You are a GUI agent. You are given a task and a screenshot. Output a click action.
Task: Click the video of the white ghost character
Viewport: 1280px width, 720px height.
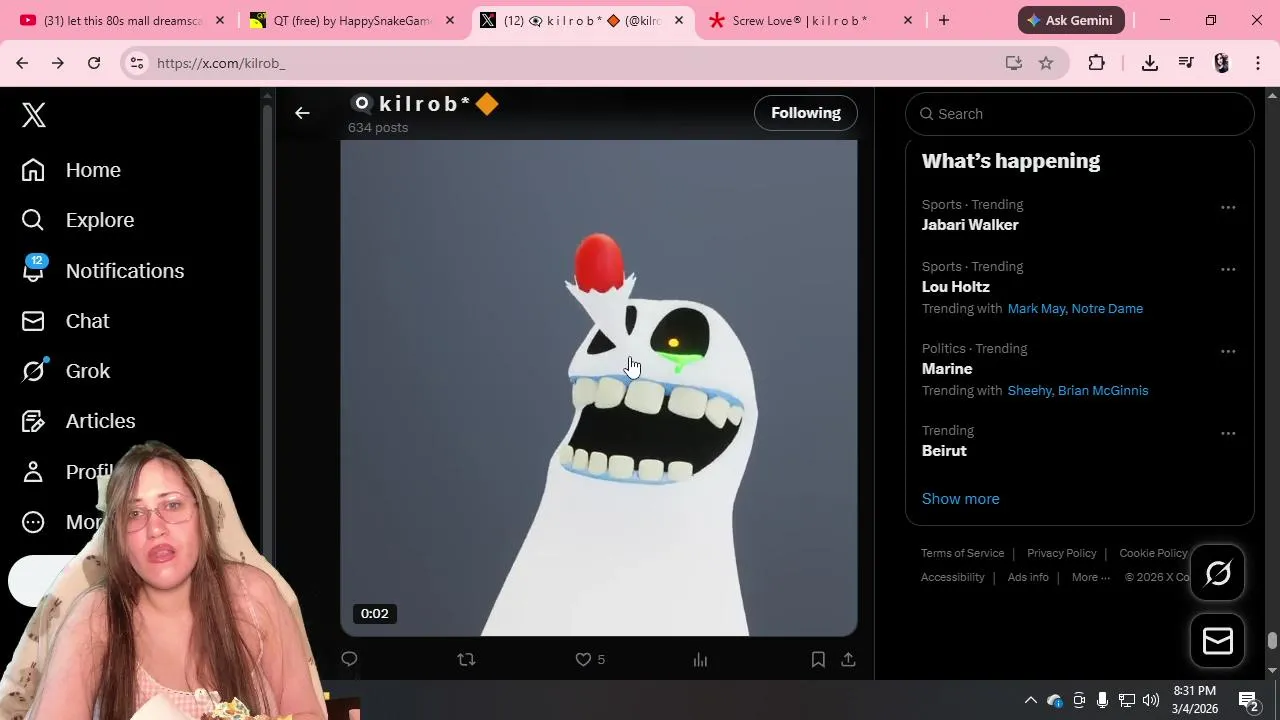coord(599,388)
